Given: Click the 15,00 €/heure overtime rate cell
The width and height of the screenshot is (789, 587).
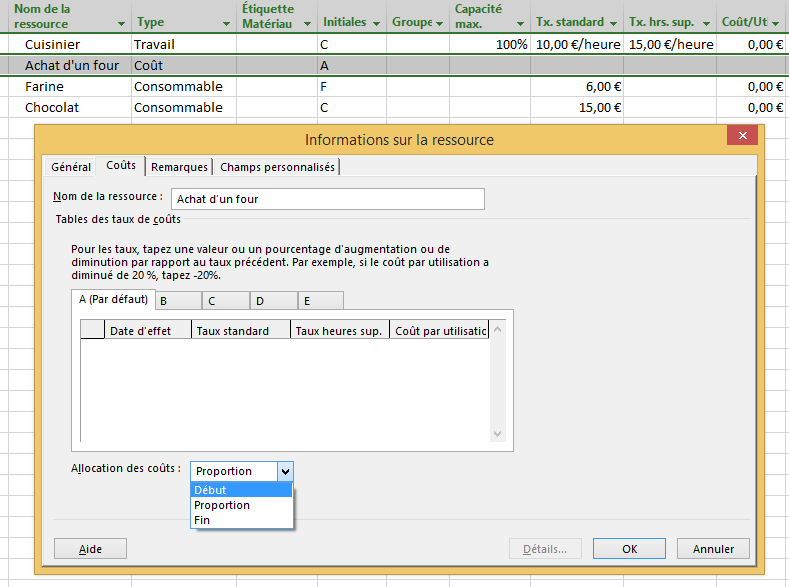Looking at the screenshot, I should [670, 44].
